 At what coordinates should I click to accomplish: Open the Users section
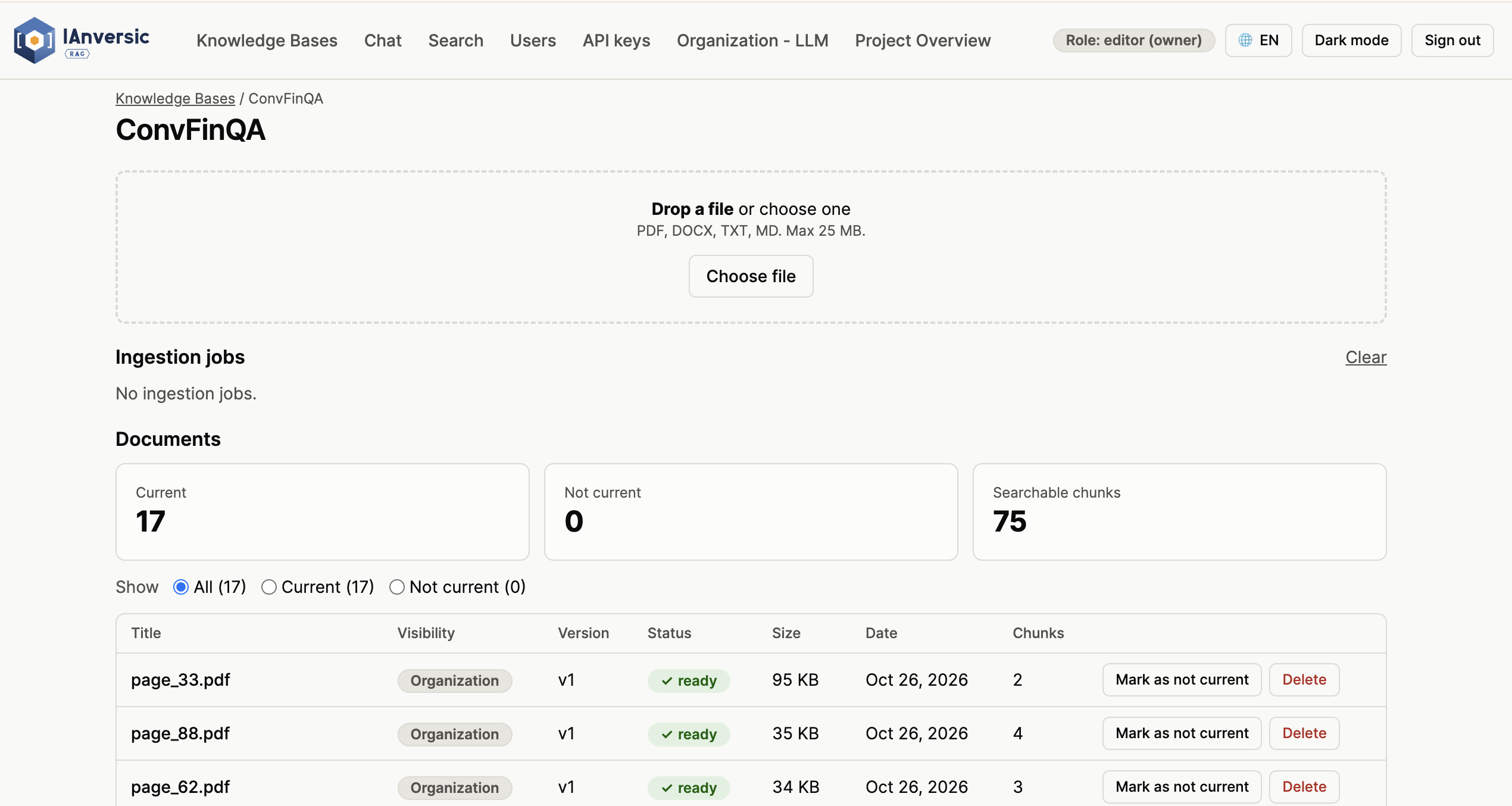[533, 40]
